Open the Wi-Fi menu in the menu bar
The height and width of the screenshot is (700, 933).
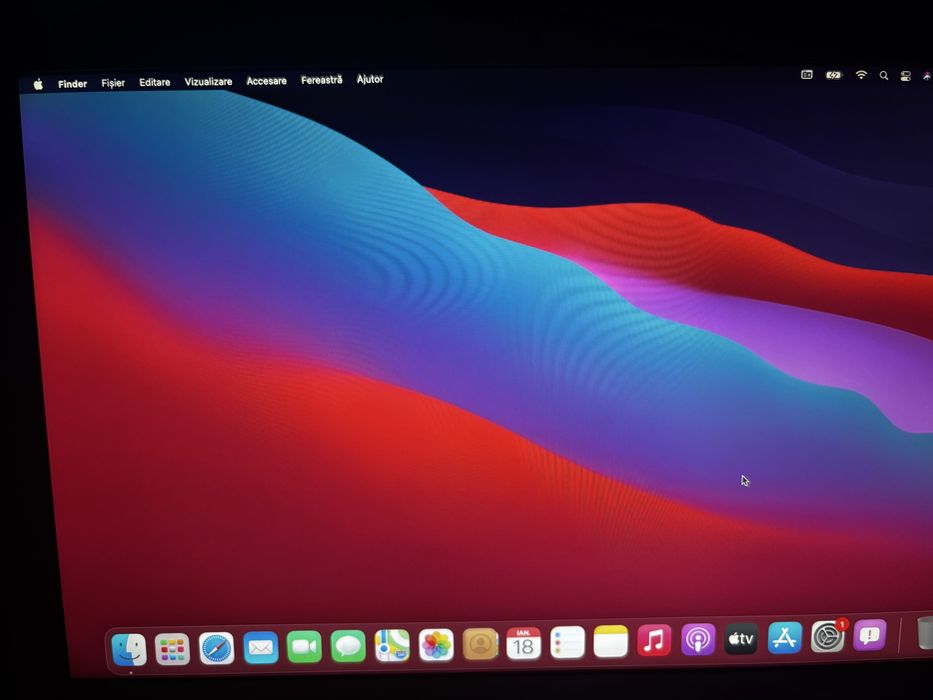point(861,75)
